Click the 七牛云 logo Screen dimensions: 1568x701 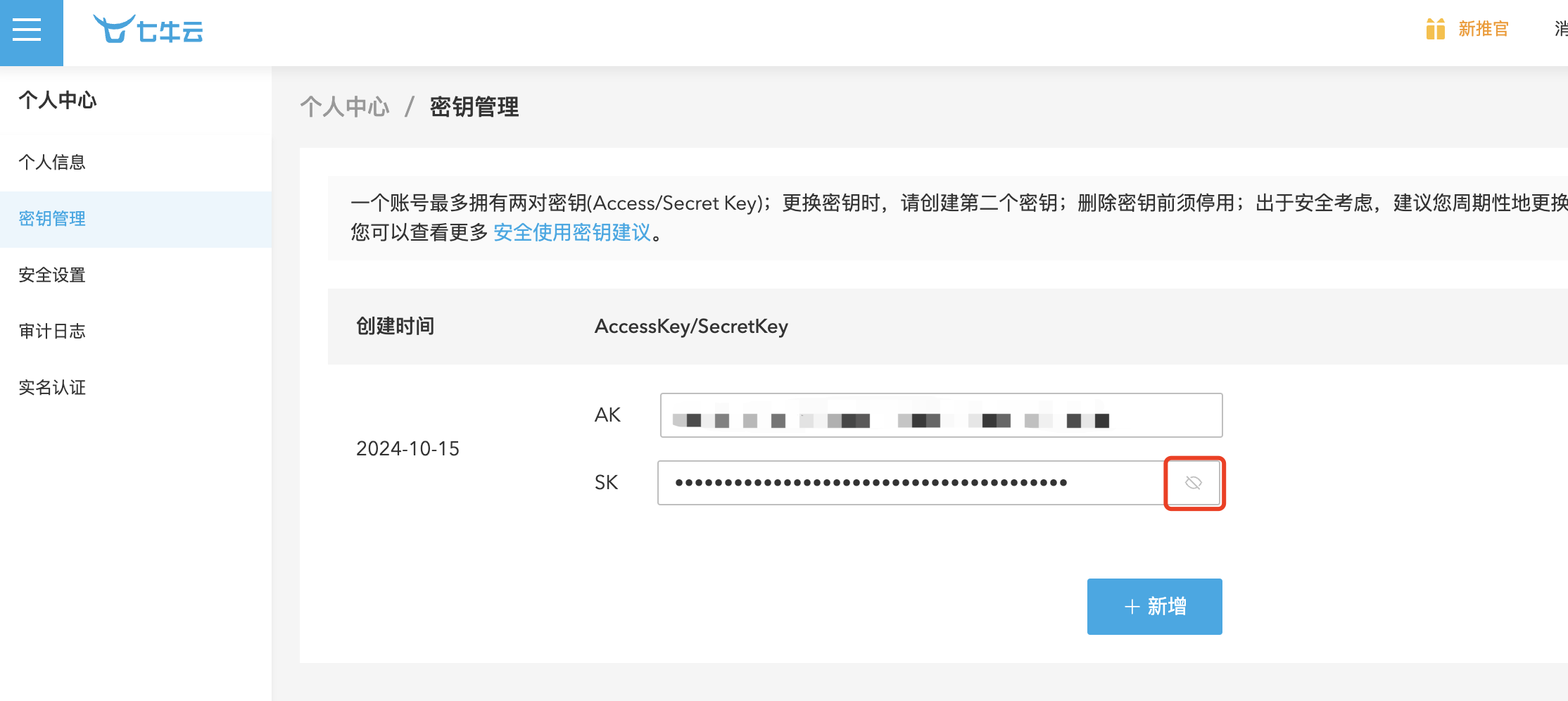(x=148, y=30)
